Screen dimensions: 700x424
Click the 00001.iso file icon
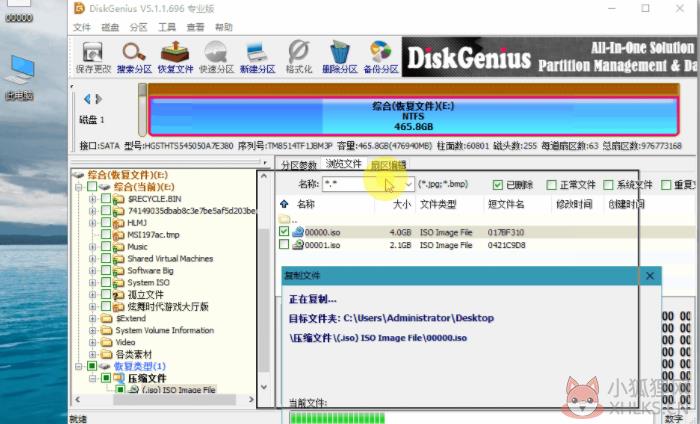(x=298, y=245)
